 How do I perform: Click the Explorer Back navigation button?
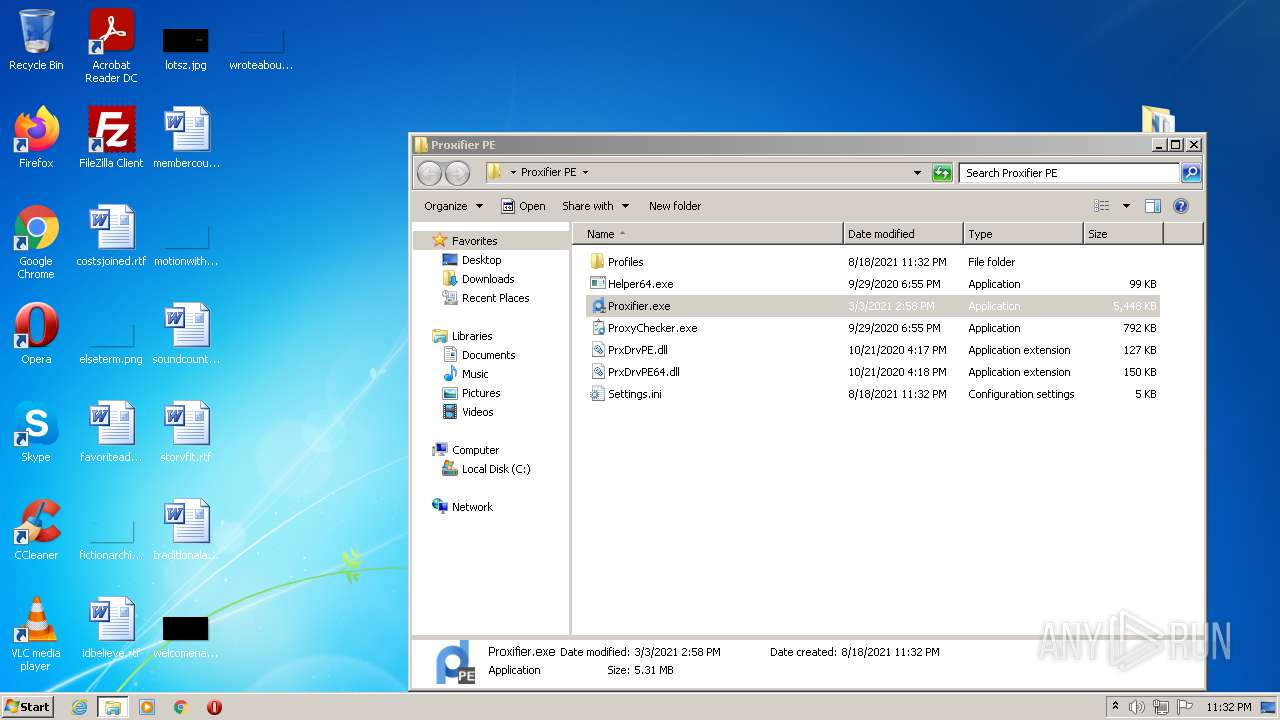[x=429, y=173]
